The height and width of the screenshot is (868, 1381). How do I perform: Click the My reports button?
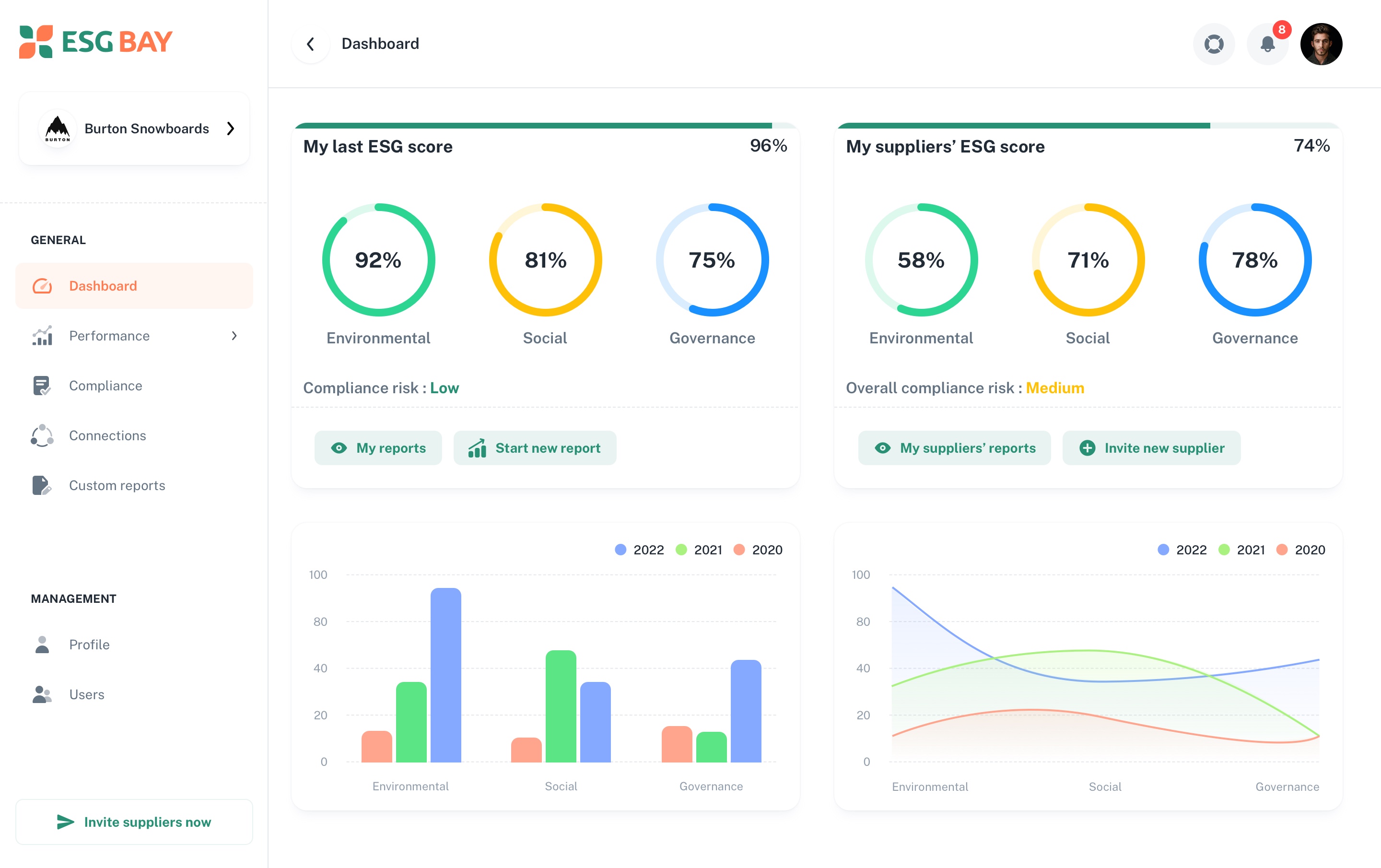[x=378, y=447]
